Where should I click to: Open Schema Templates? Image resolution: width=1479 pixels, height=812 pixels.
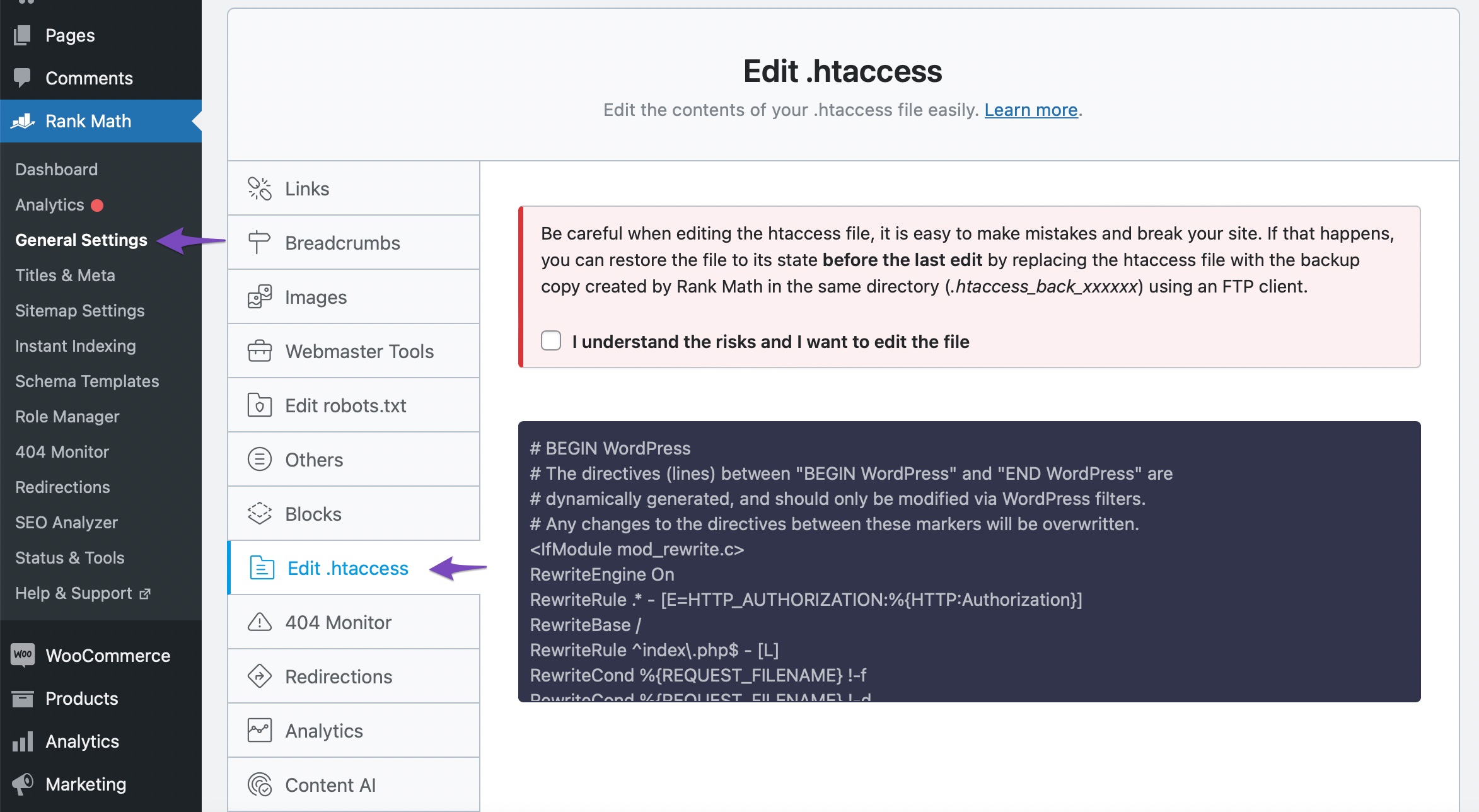[x=87, y=381]
